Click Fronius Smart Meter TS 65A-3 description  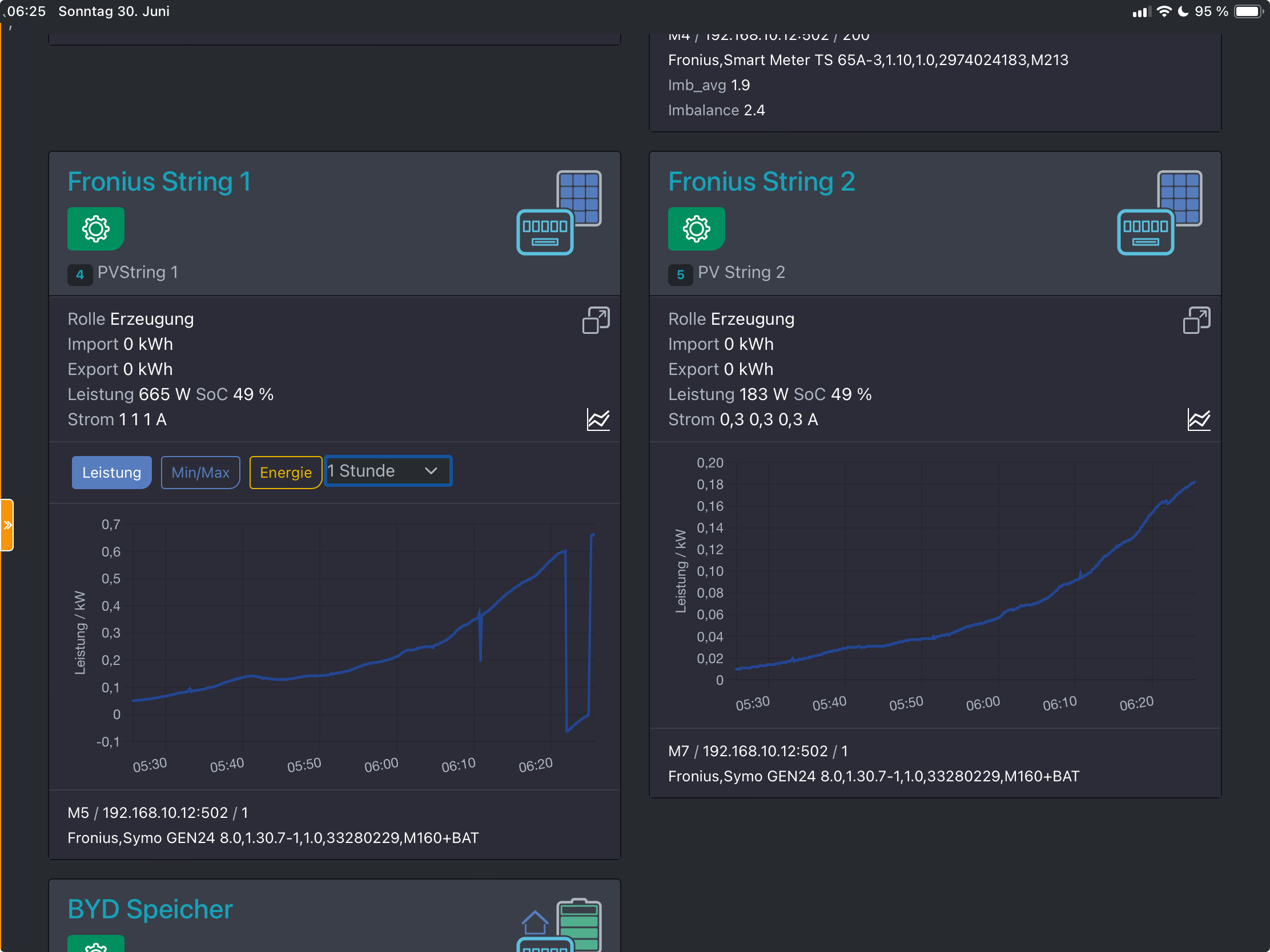click(868, 60)
